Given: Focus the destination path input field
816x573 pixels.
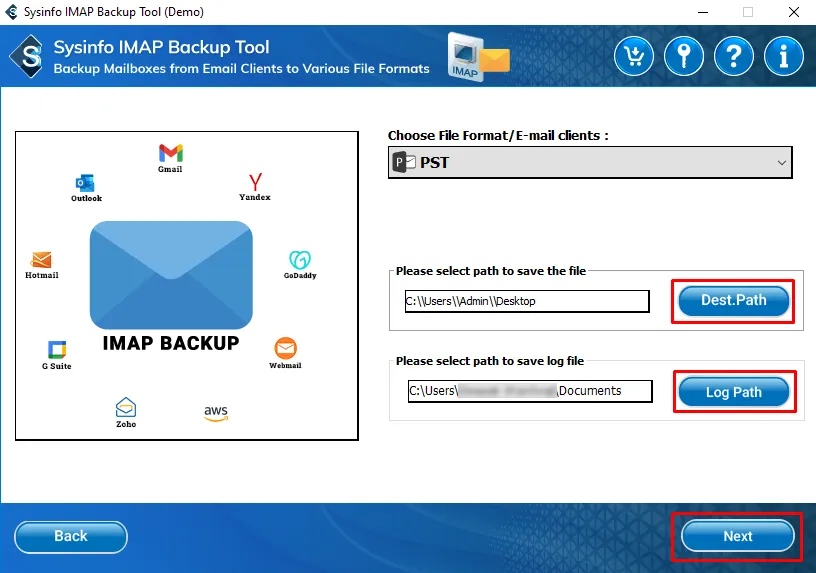Looking at the screenshot, I should (x=527, y=301).
